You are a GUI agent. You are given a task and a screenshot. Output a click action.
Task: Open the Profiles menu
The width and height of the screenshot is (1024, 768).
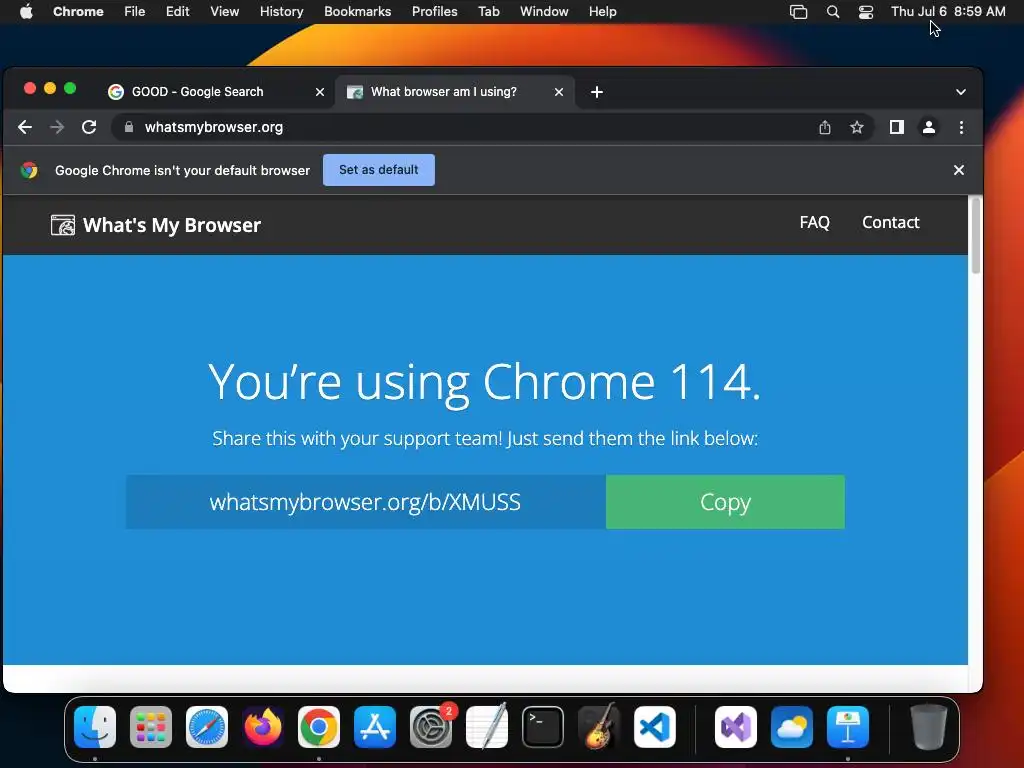434,12
